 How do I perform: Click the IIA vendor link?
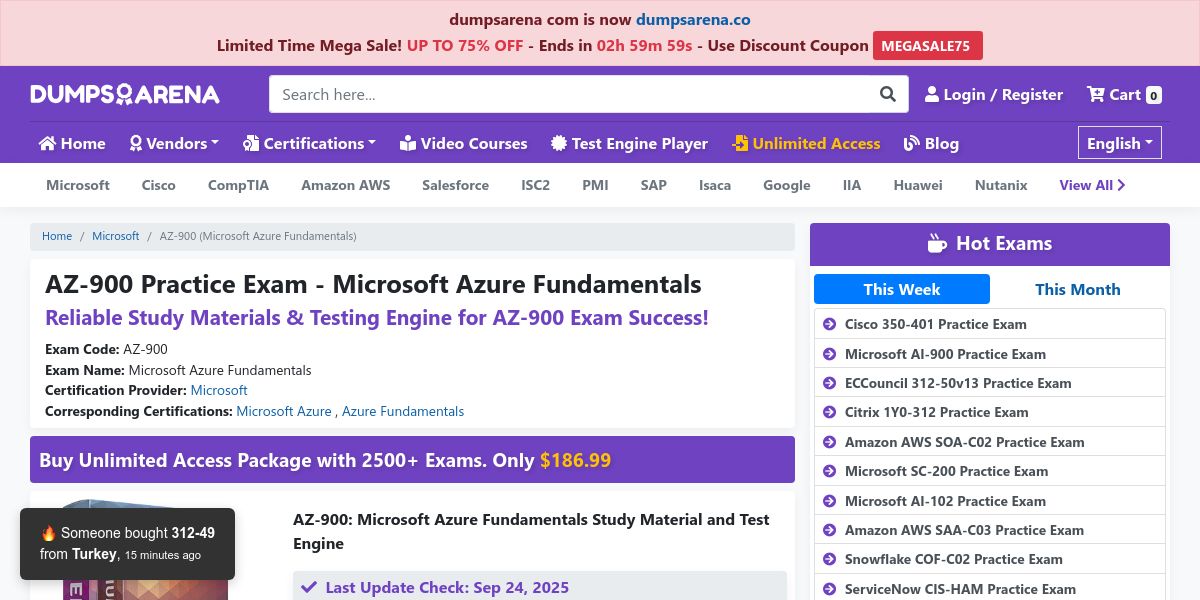pos(852,185)
